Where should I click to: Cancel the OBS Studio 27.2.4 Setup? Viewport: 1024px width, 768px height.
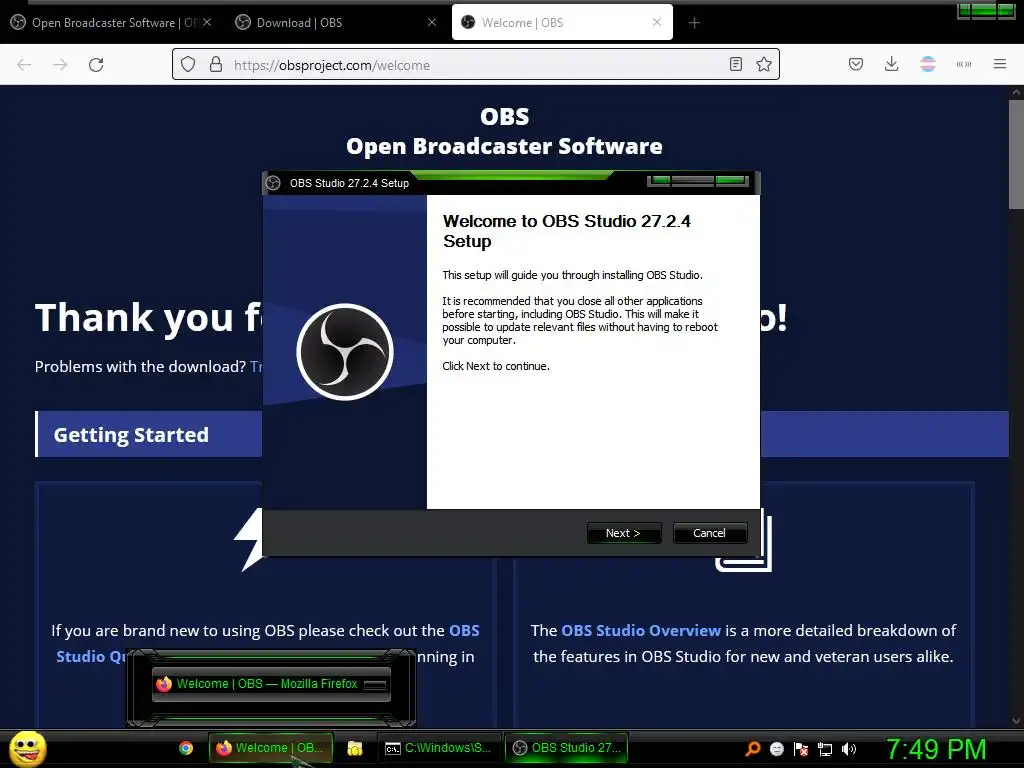709,533
